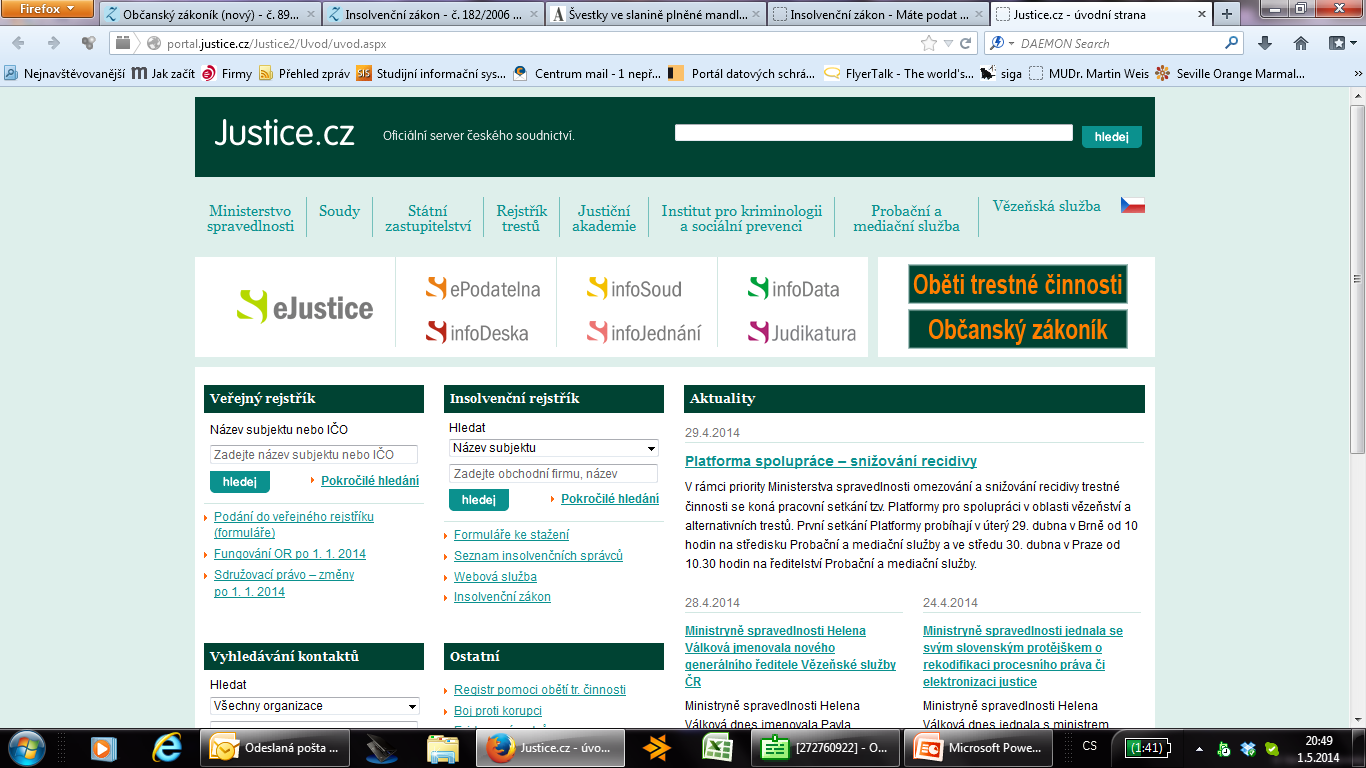Open Windows Explorer folder taskbar icon
Image resolution: width=1366 pixels, height=768 pixels.
click(x=443, y=747)
